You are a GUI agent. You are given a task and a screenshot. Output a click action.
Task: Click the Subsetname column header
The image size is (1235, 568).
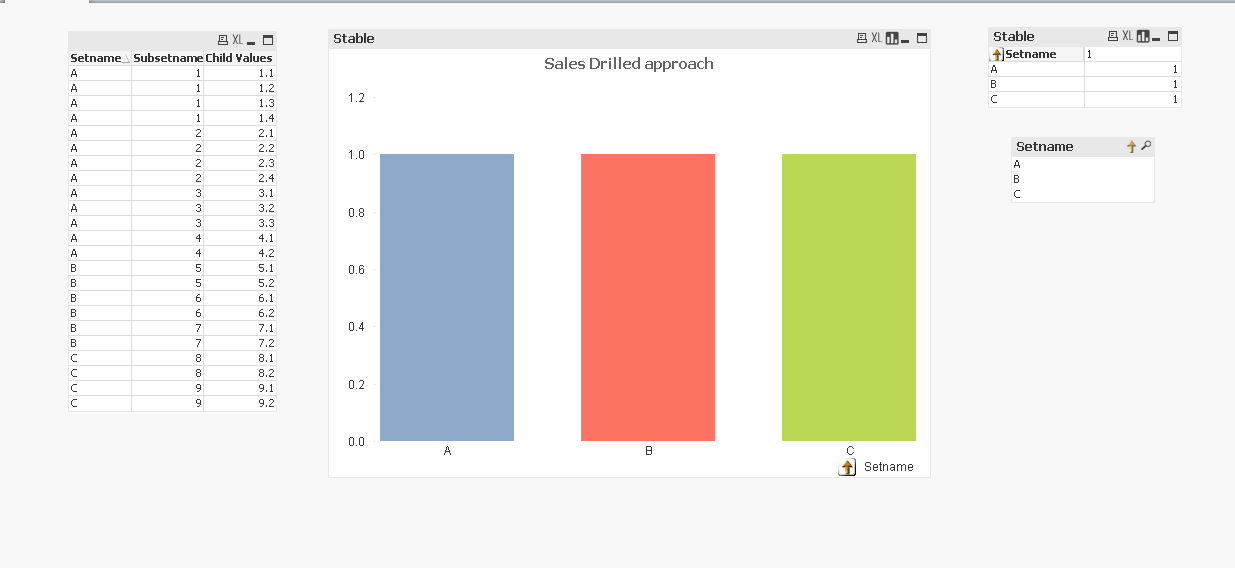167,58
